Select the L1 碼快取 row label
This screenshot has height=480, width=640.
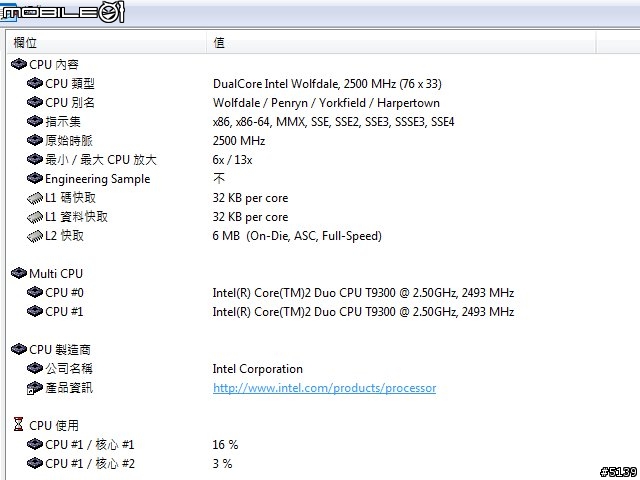71,198
